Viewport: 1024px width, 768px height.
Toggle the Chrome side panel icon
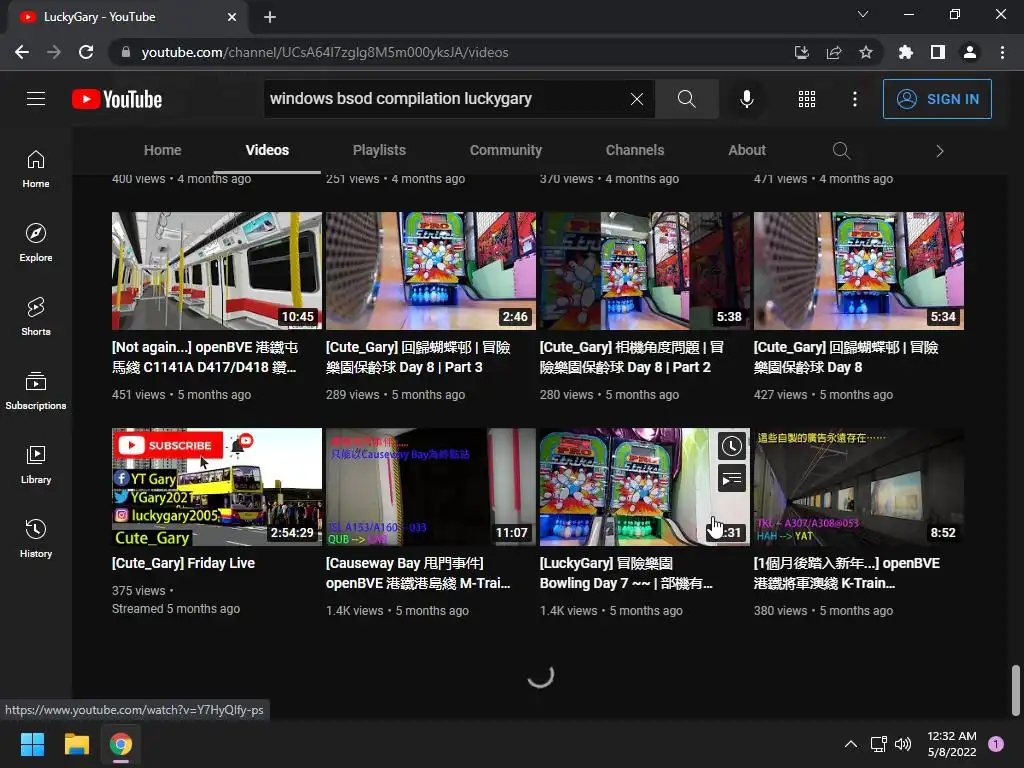pyautogui.click(x=938, y=52)
